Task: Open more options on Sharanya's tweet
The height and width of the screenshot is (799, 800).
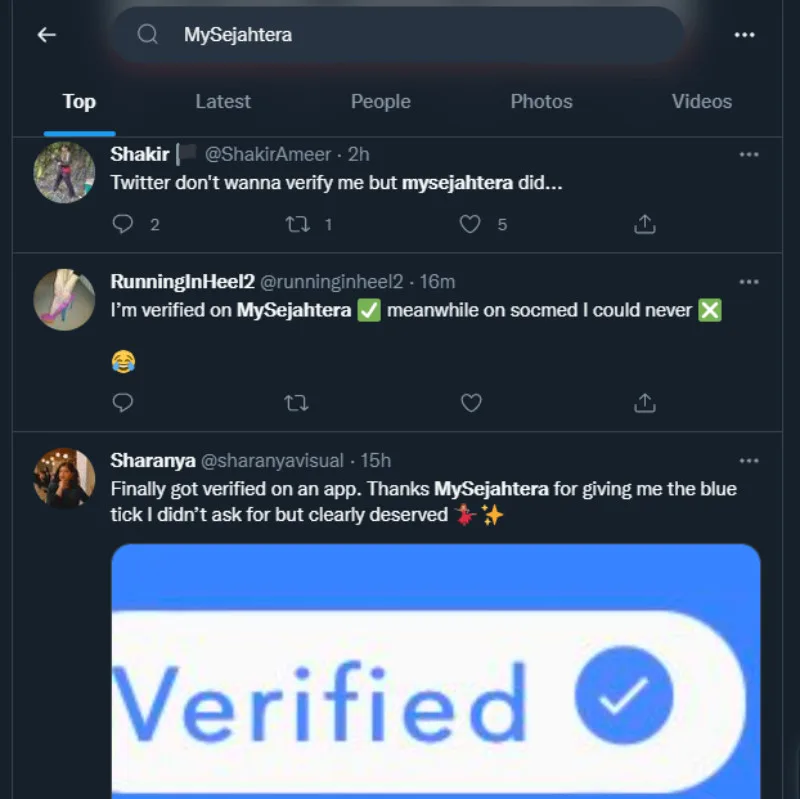Action: point(749,461)
